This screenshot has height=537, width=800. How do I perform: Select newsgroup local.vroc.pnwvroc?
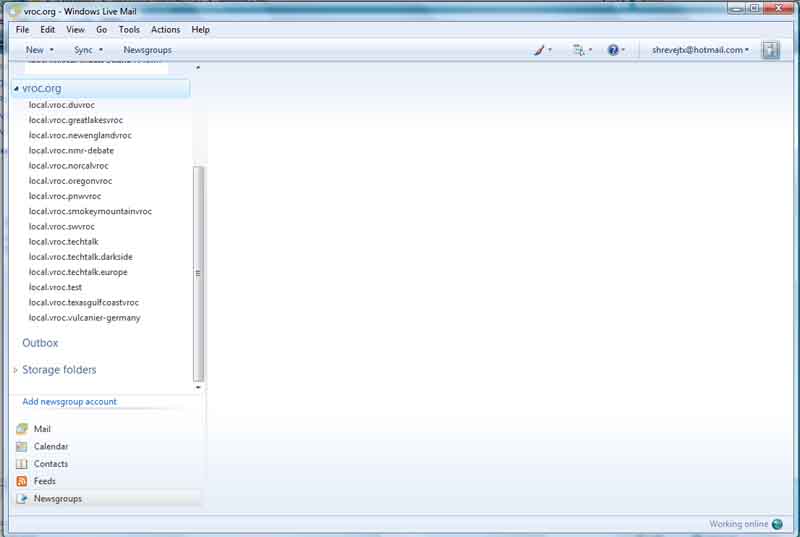pos(65,196)
